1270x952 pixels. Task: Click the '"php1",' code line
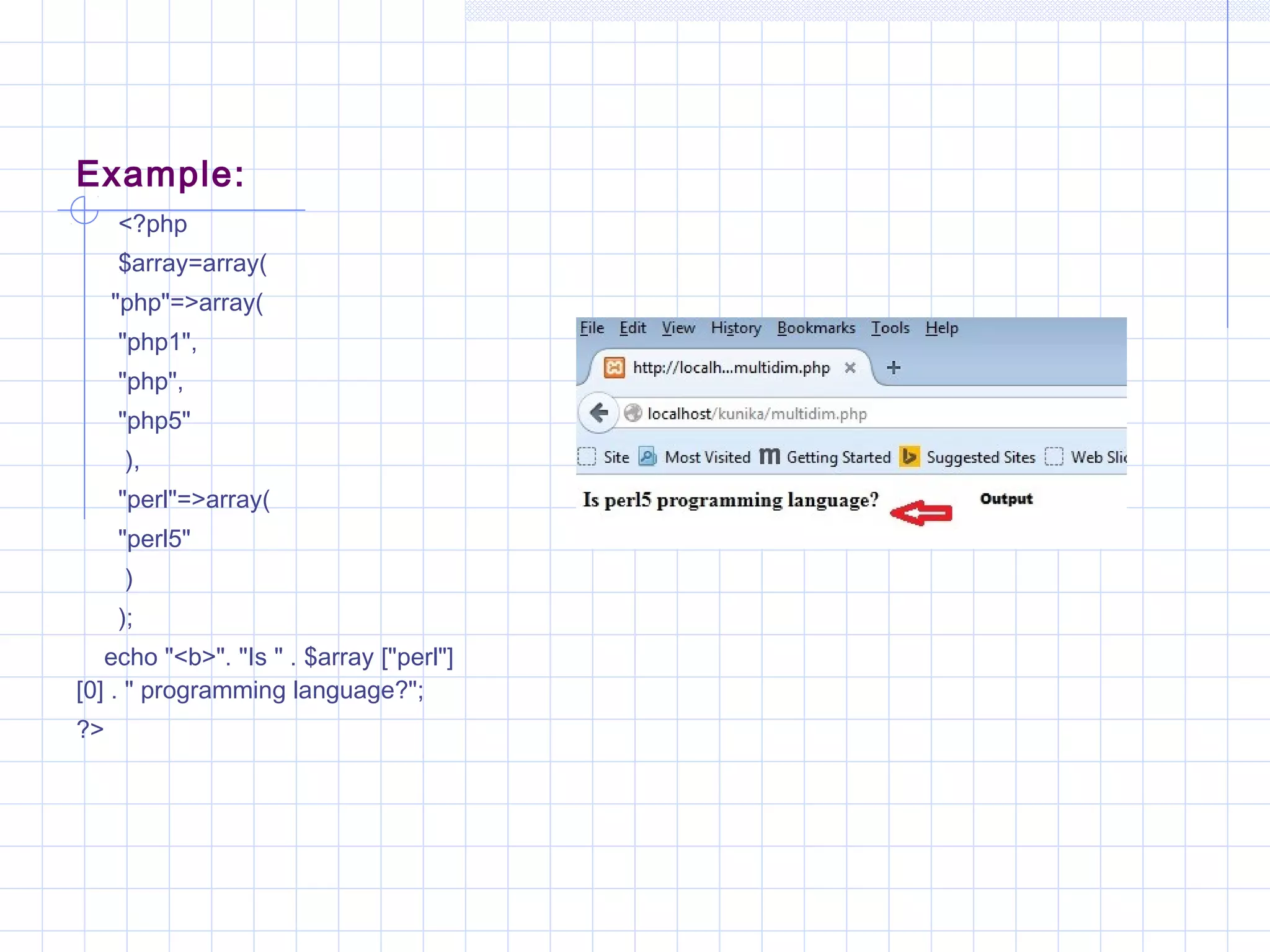(x=158, y=342)
